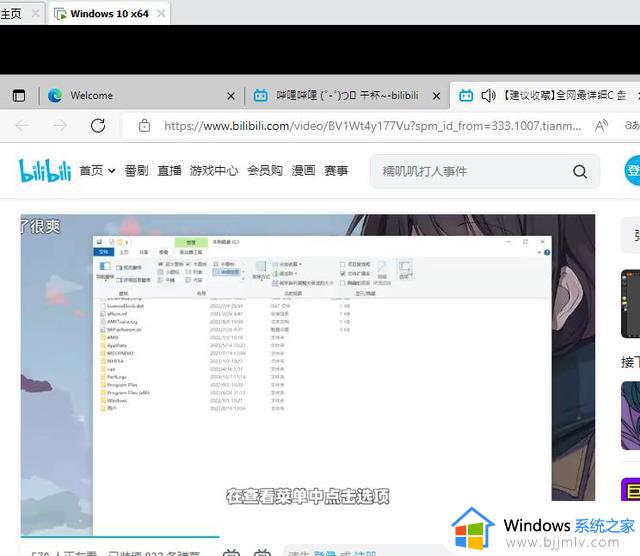Click the search magnifier icon
This screenshot has width=640, height=556.
click(580, 171)
